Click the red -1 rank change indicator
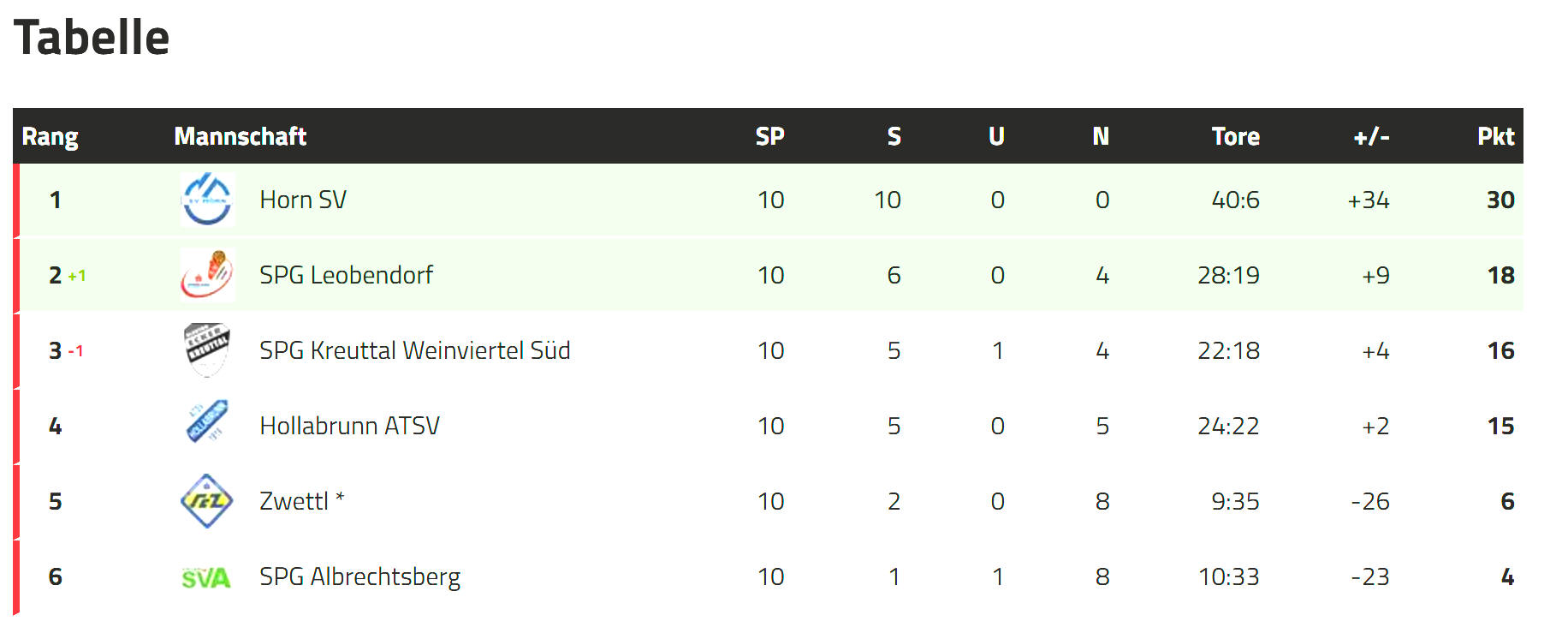The width and height of the screenshot is (1568, 627). [75, 351]
